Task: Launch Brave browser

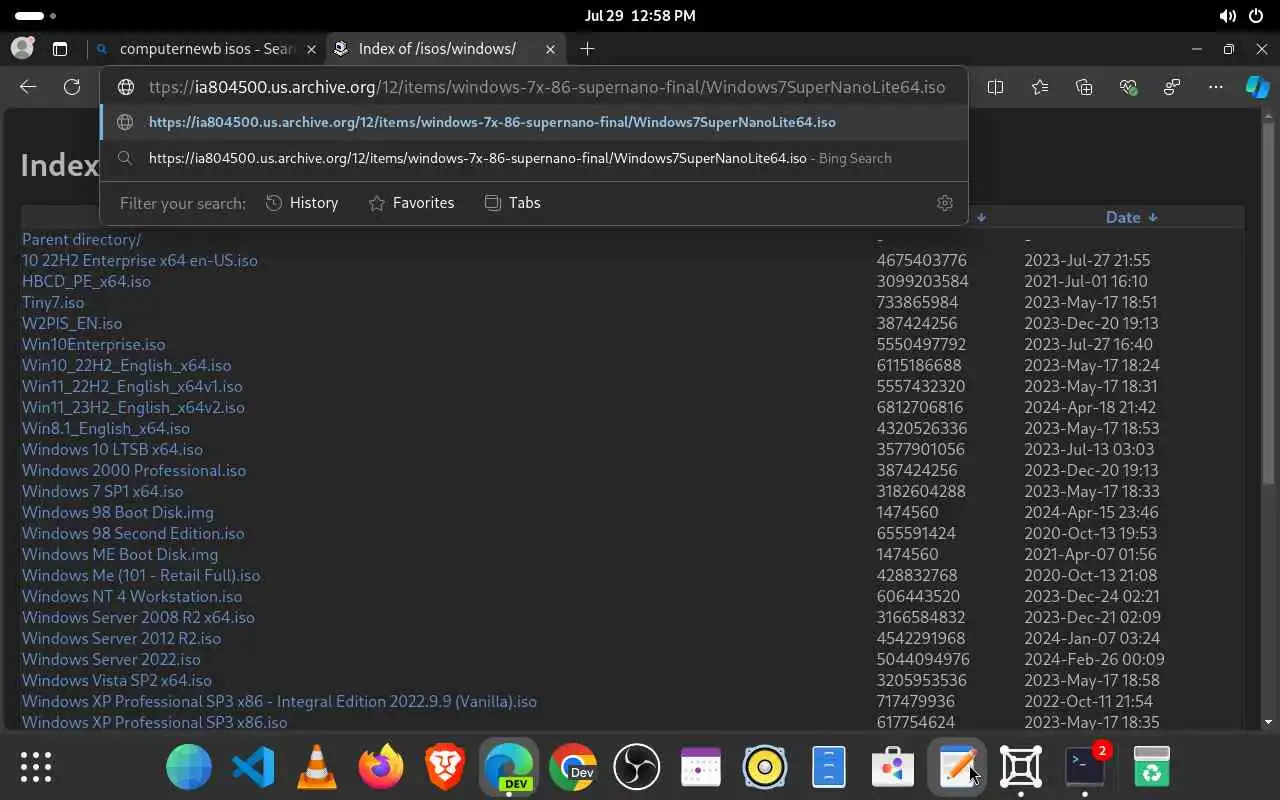Action: (x=445, y=767)
